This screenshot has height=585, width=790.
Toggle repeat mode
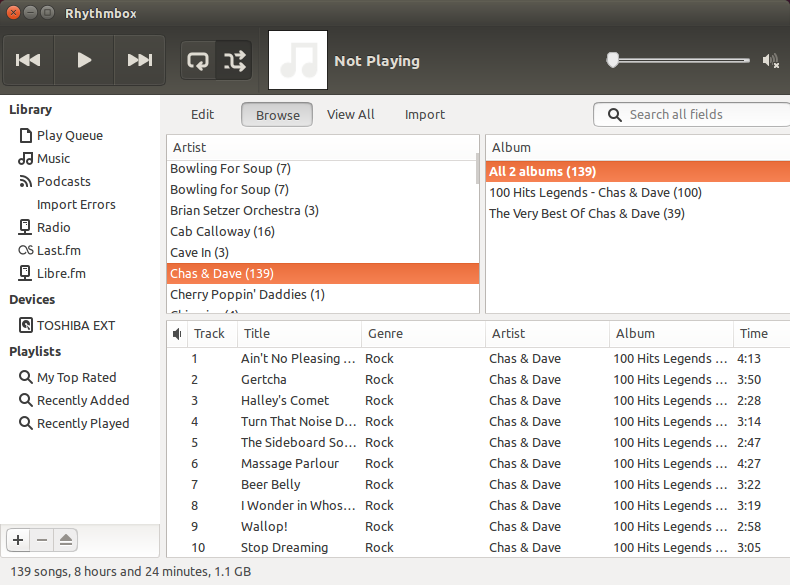click(198, 61)
